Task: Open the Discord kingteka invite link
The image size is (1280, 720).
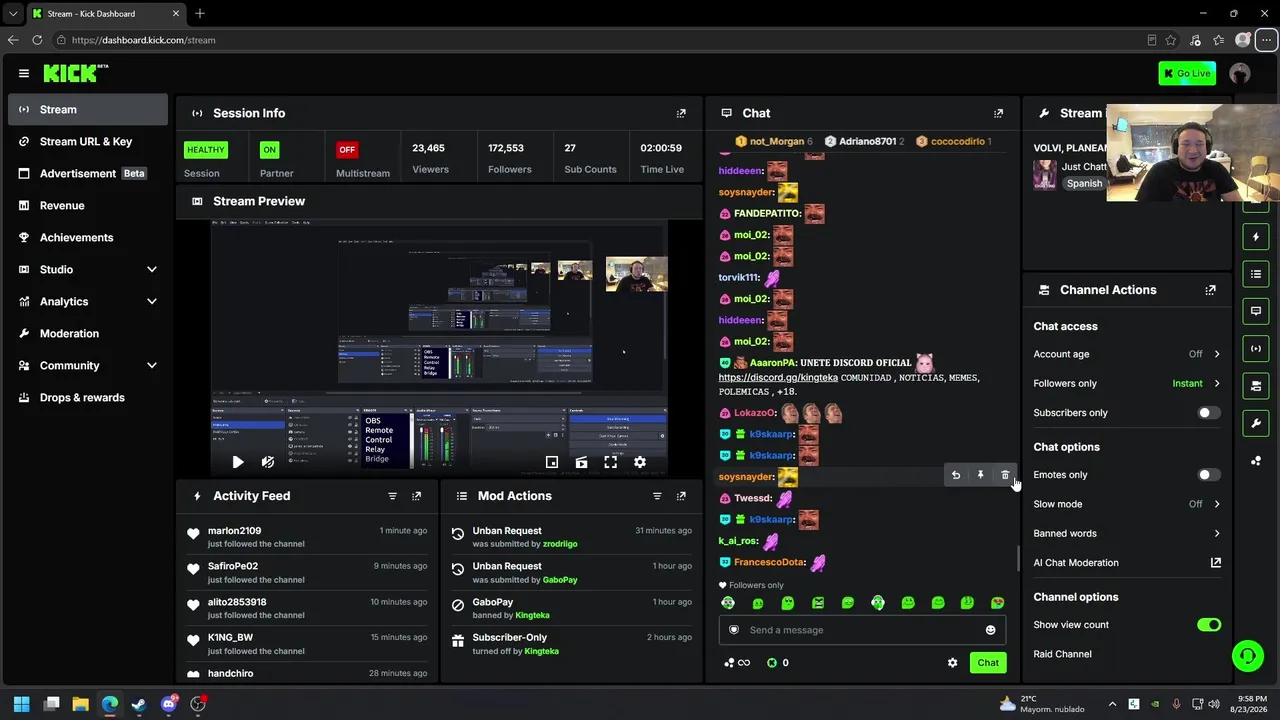Action: pyautogui.click(x=778, y=378)
